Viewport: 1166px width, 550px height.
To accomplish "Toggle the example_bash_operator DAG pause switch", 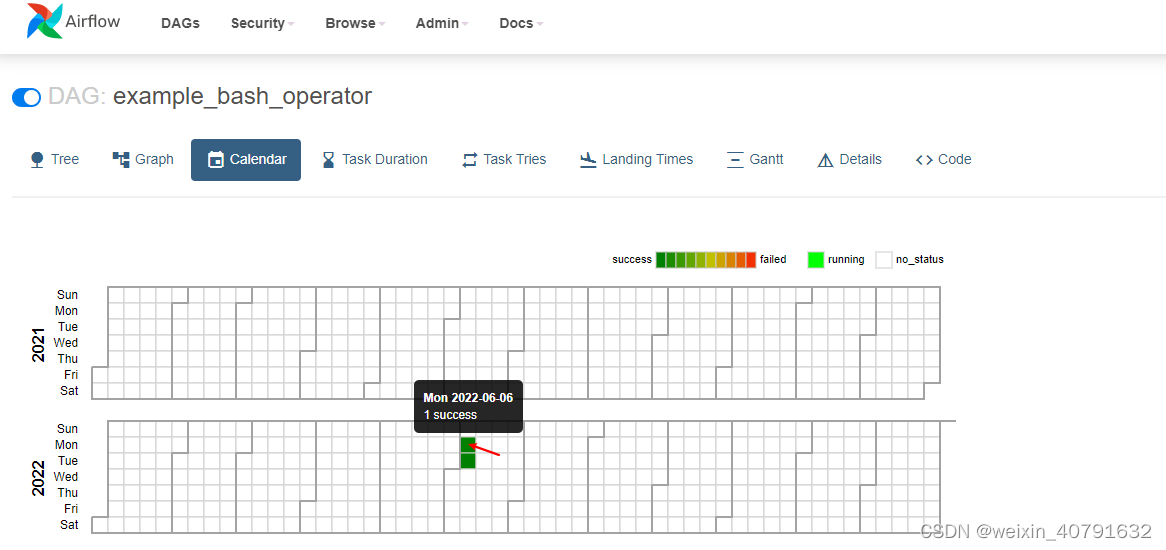I will (x=27, y=97).
